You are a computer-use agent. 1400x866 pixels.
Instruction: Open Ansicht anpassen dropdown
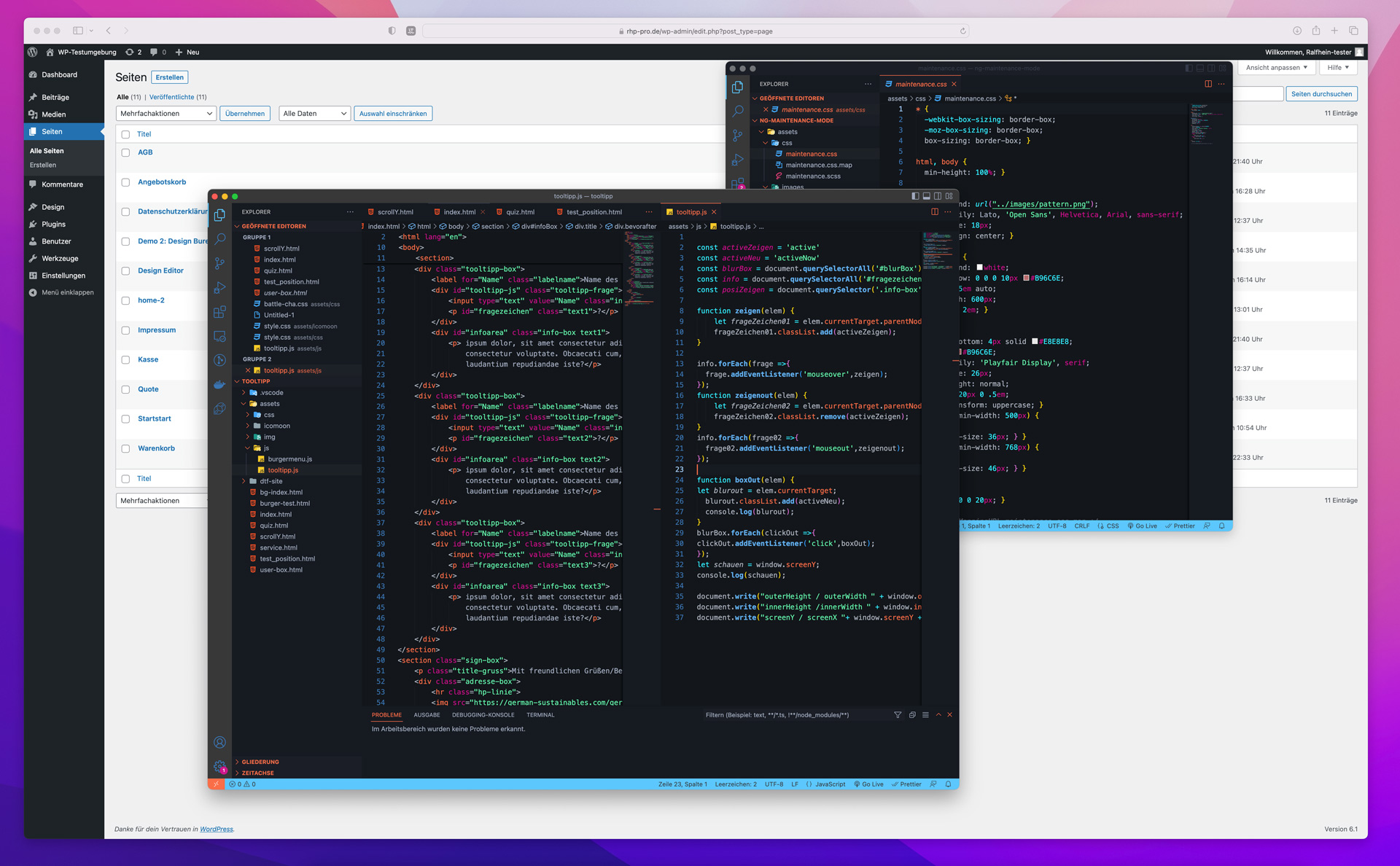click(x=1277, y=67)
